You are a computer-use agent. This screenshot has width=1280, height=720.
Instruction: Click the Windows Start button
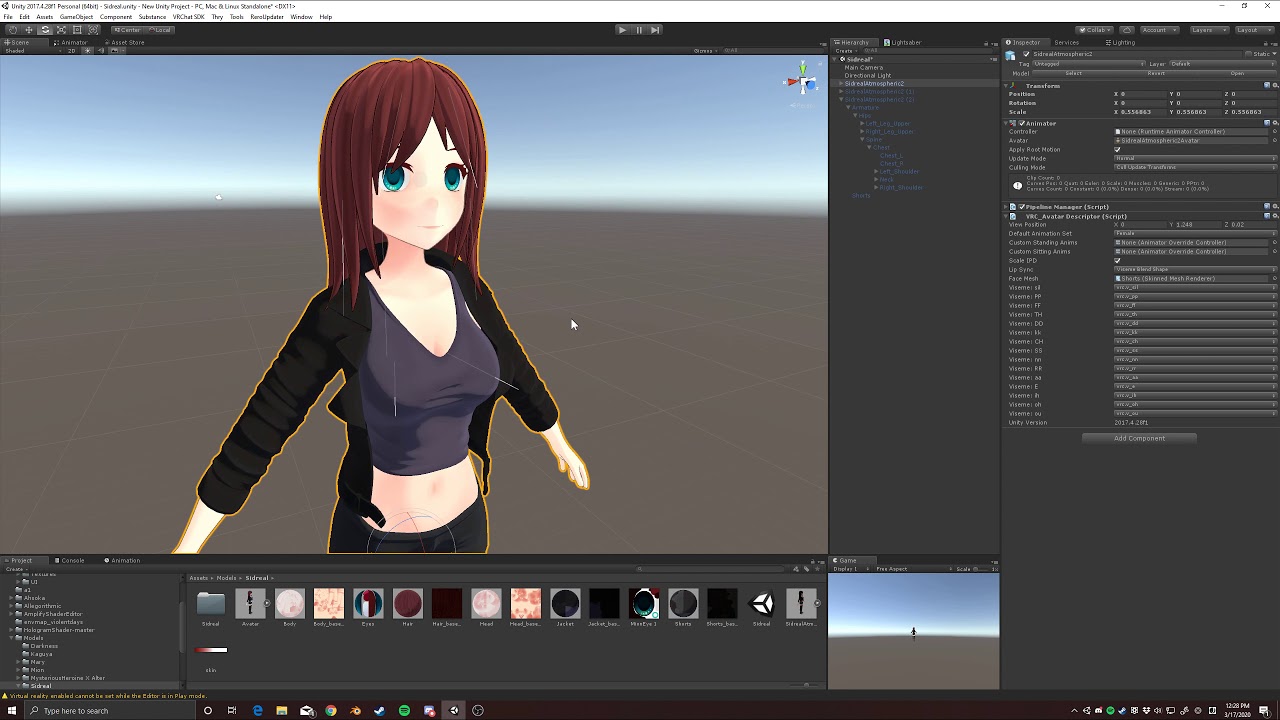[12, 711]
